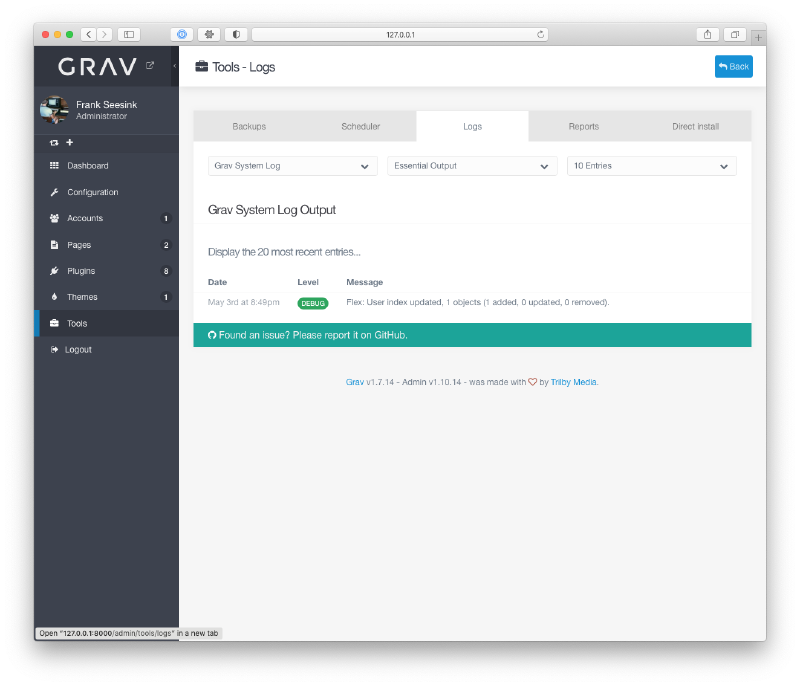Open the site via the external-link icon beside GRAV
Image resolution: width=800 pixels, height=686 pixels.
pos(148,63)
